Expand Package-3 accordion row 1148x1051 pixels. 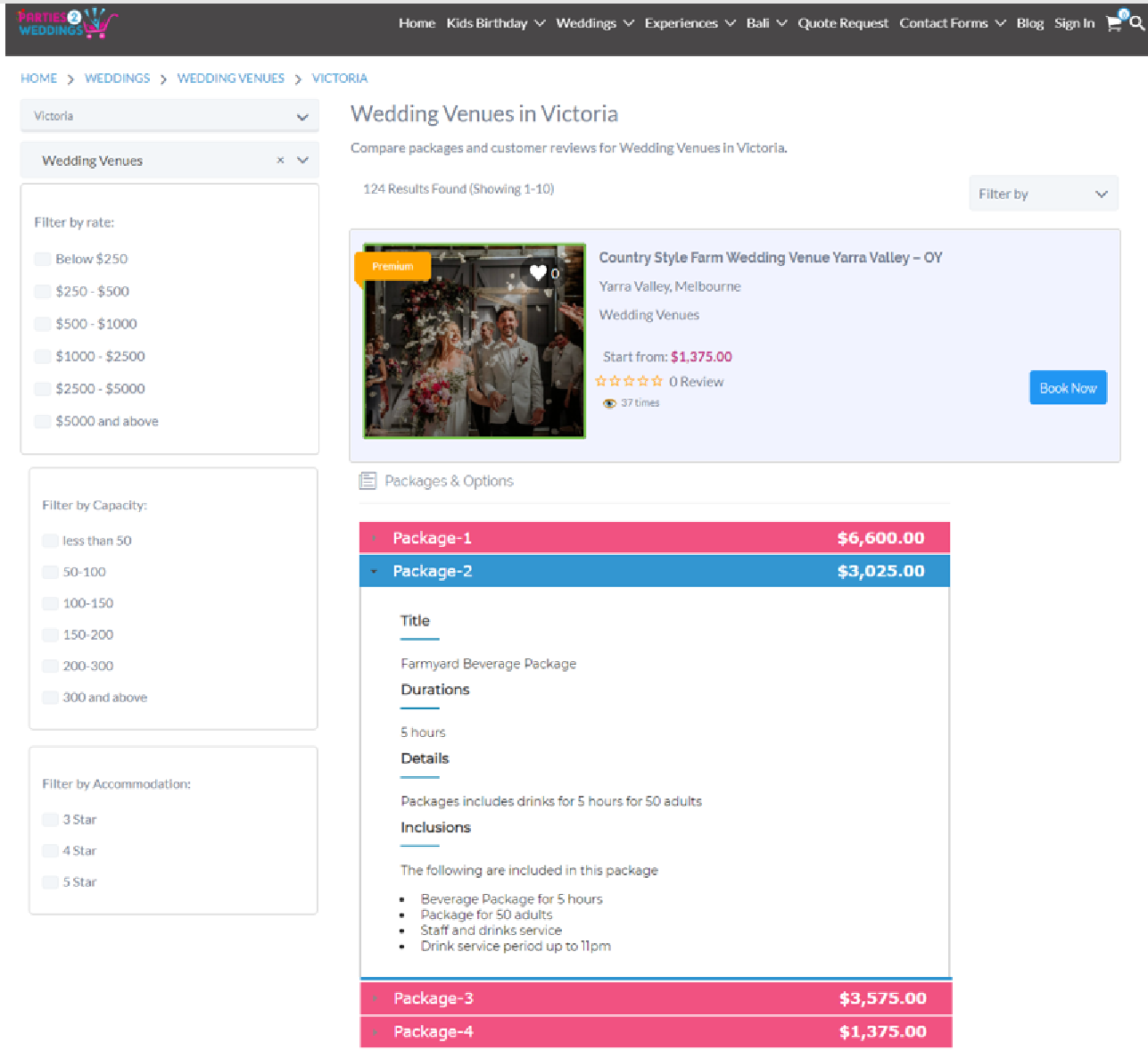click(656, 998)
